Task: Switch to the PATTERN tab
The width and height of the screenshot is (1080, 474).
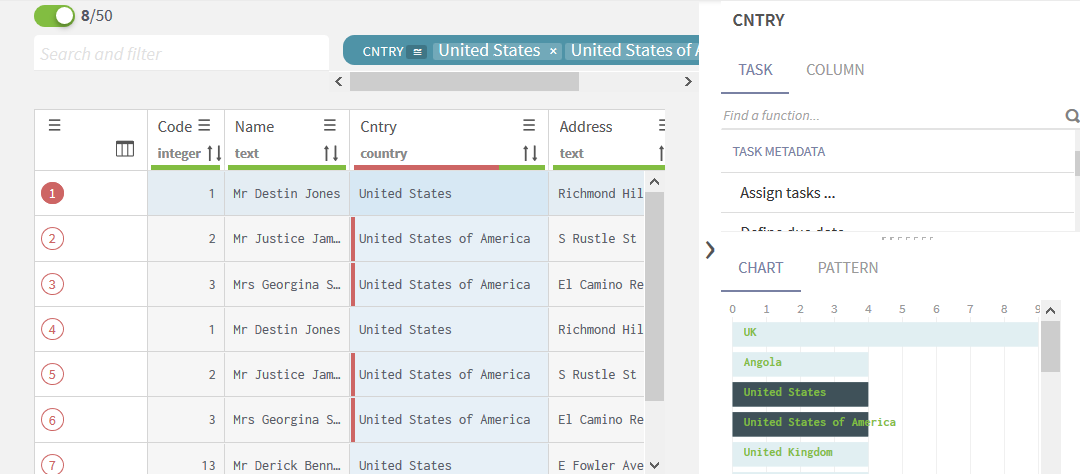Action: 848,268
